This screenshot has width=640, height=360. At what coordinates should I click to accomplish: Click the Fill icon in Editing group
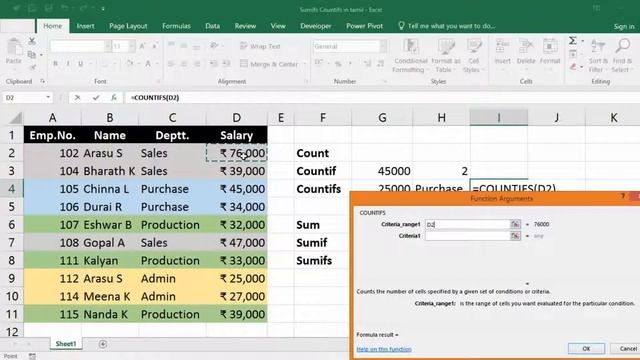573,54
